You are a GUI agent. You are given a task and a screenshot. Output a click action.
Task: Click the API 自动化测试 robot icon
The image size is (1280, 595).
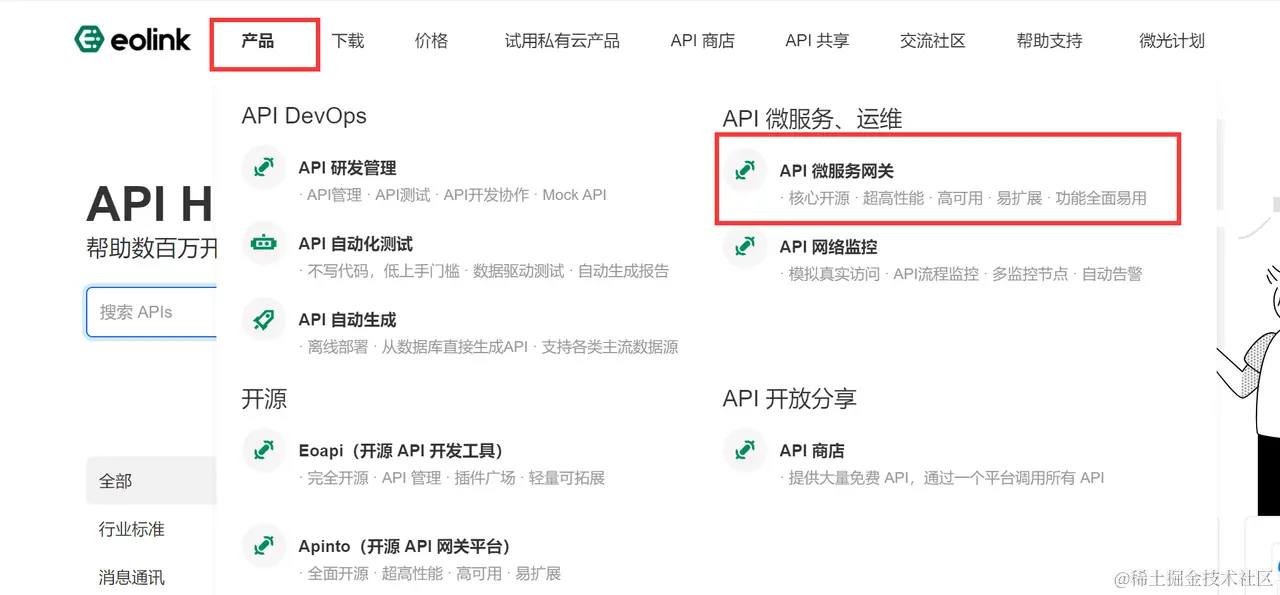coord(264,244)
